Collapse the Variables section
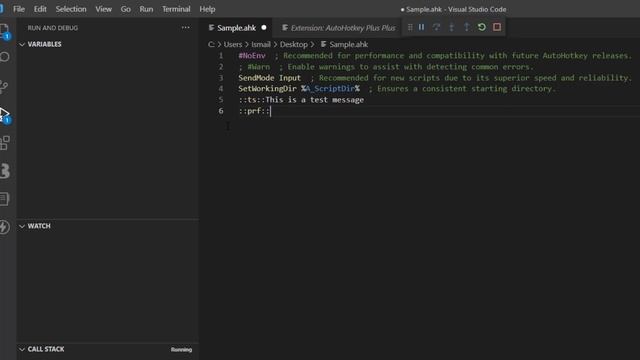This screenshot has width=640, height=360. (x=22, y=44)
